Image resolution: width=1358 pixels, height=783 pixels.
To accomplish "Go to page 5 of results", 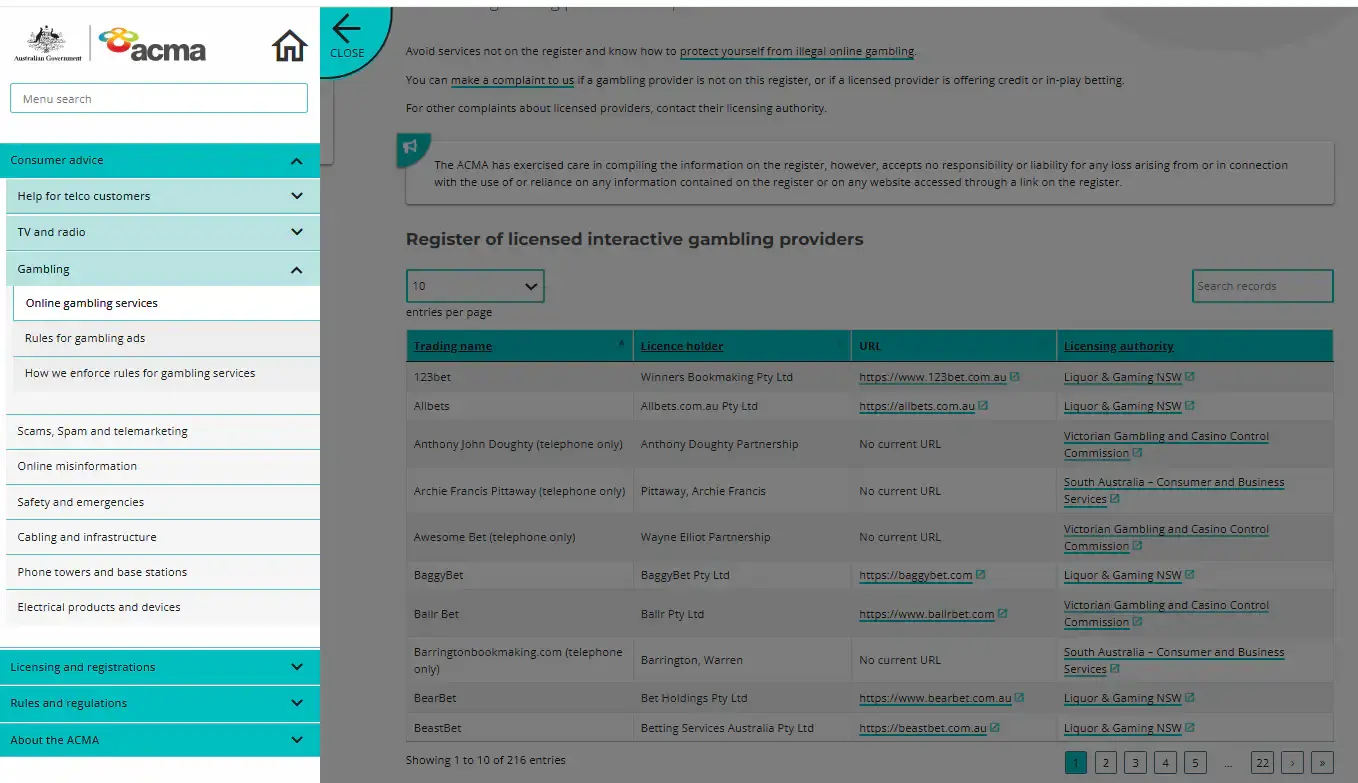I will click(x=1195, y=763).
